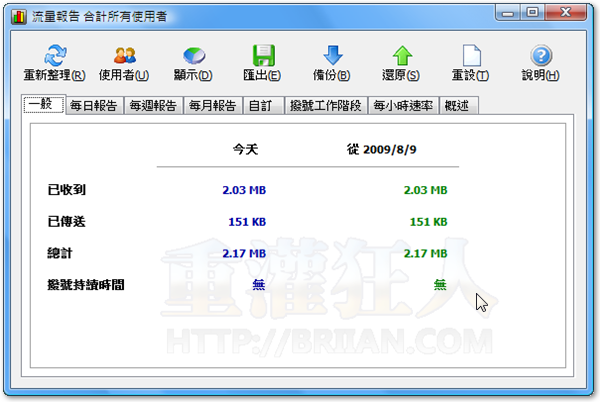The width and height of the screenshot is (600, 402).
Task: Click the 重新整理 (Refresh) toolbar icon
Action: (x=54, y=56)
